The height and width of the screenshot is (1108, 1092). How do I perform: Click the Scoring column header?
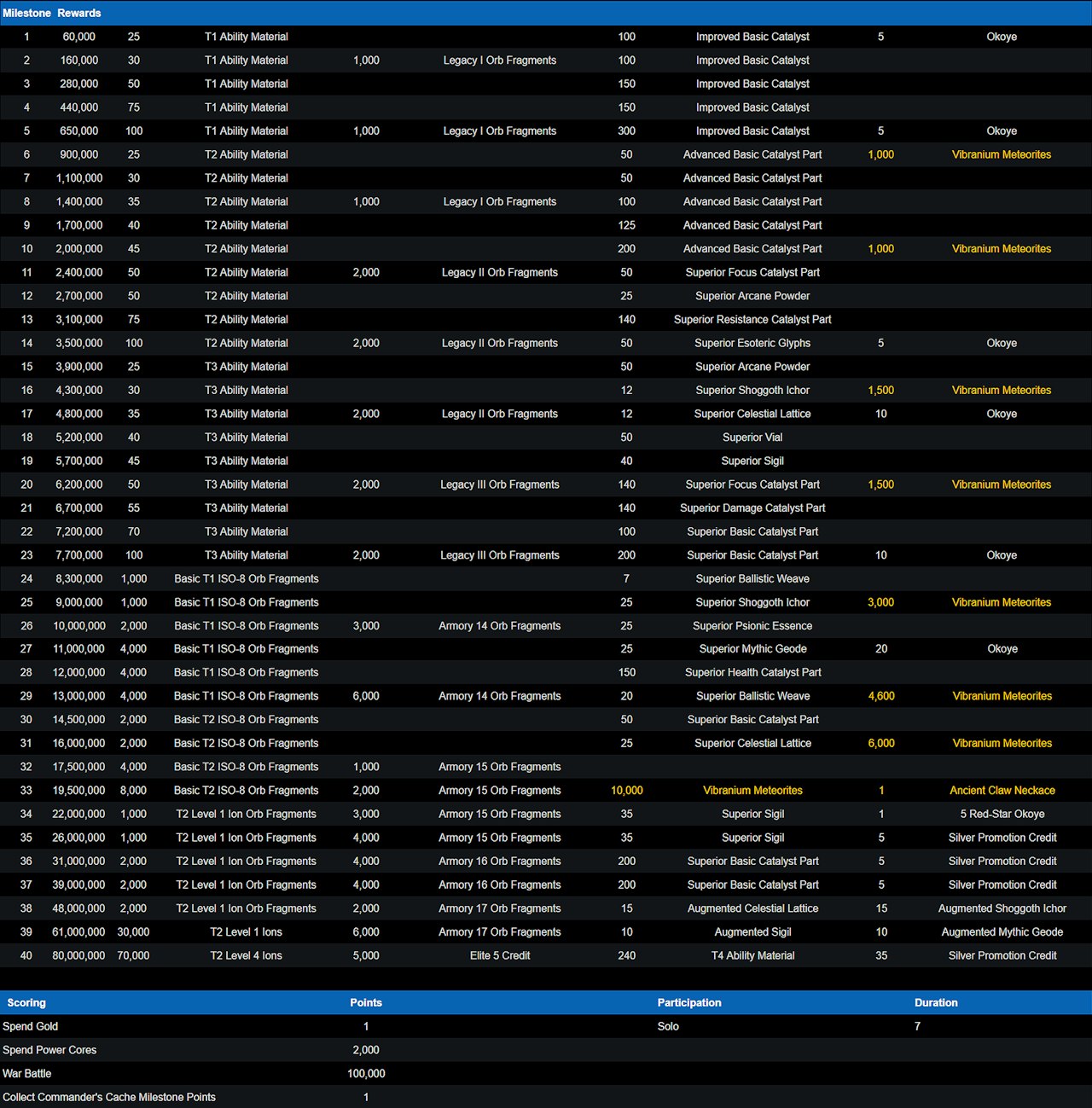tap(26, 1003)
